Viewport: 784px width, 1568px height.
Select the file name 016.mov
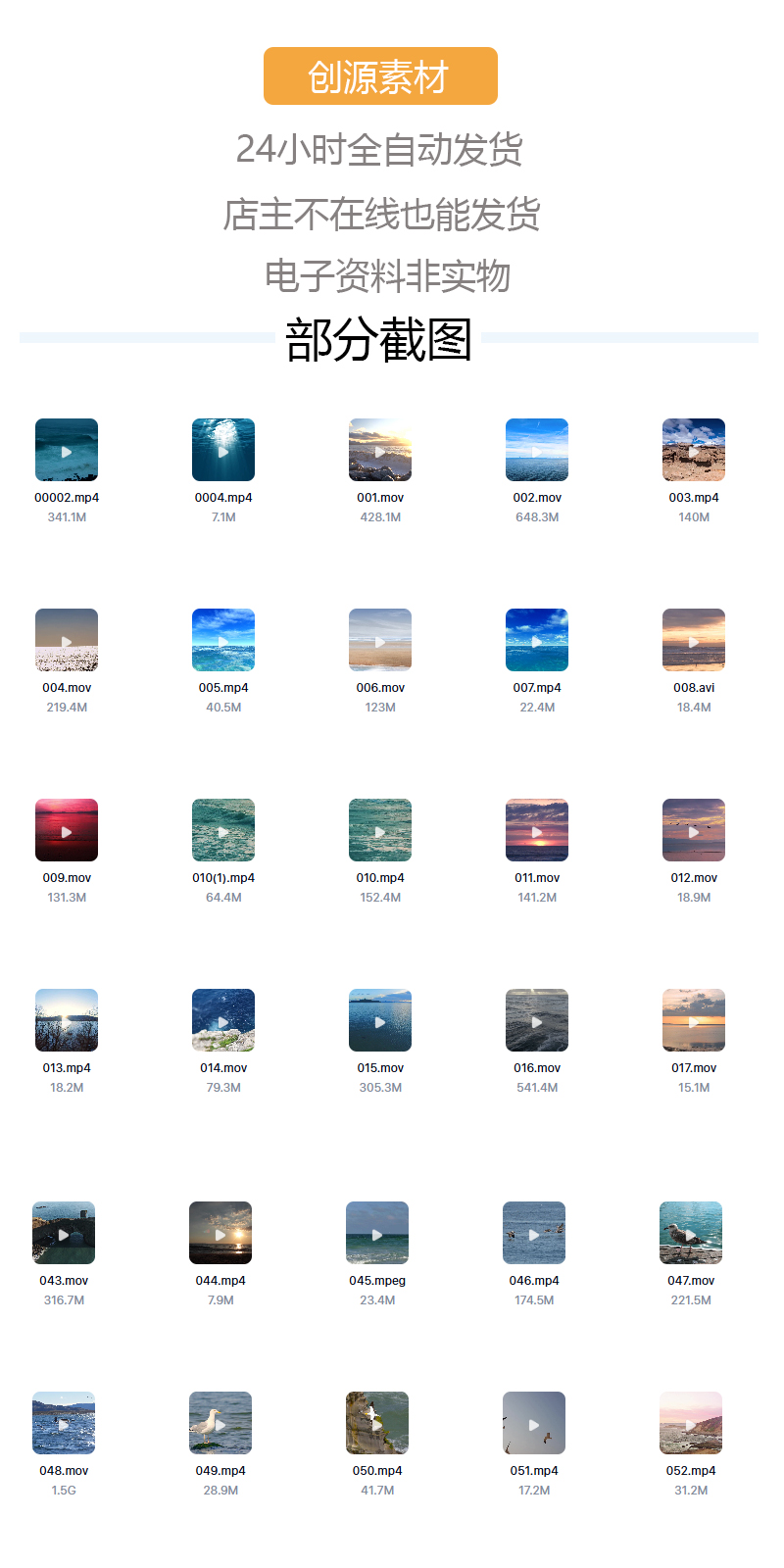point(537,1068)
